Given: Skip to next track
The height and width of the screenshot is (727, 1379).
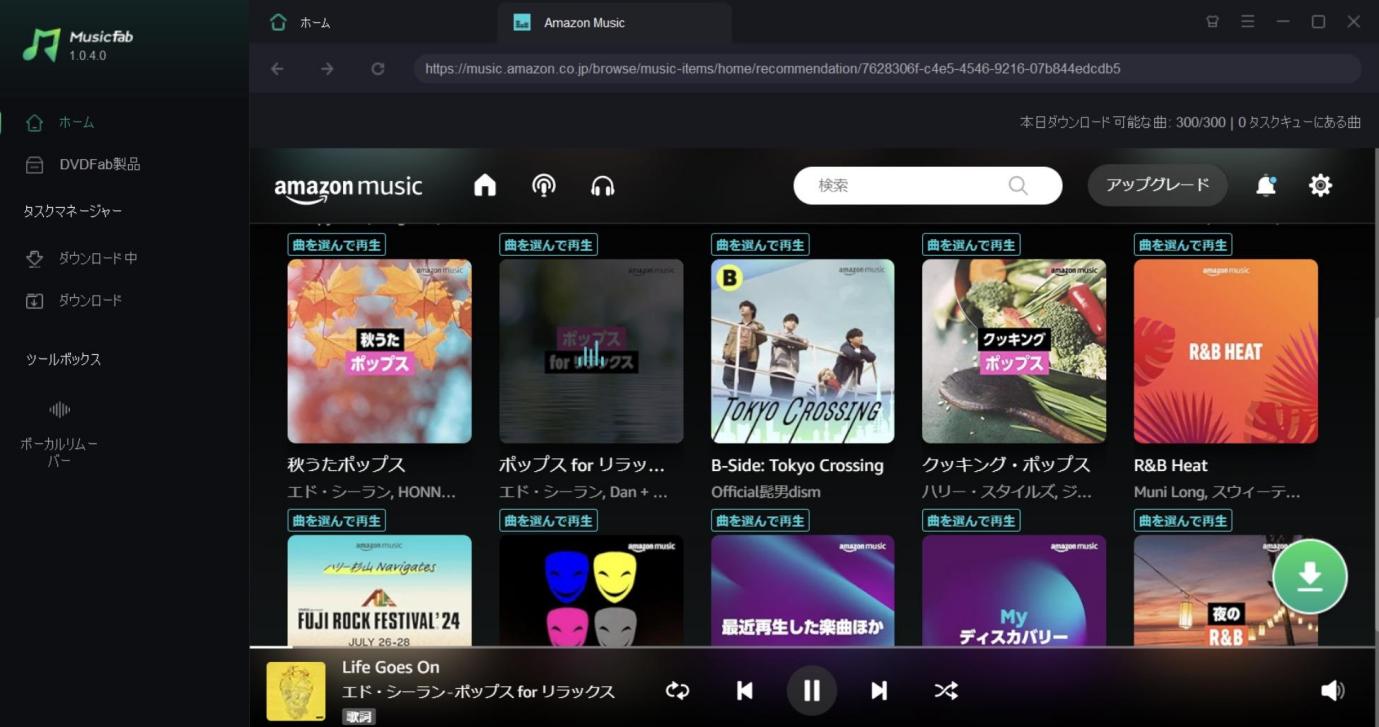Looking at the screenshot, I should (x=879, y=690).
